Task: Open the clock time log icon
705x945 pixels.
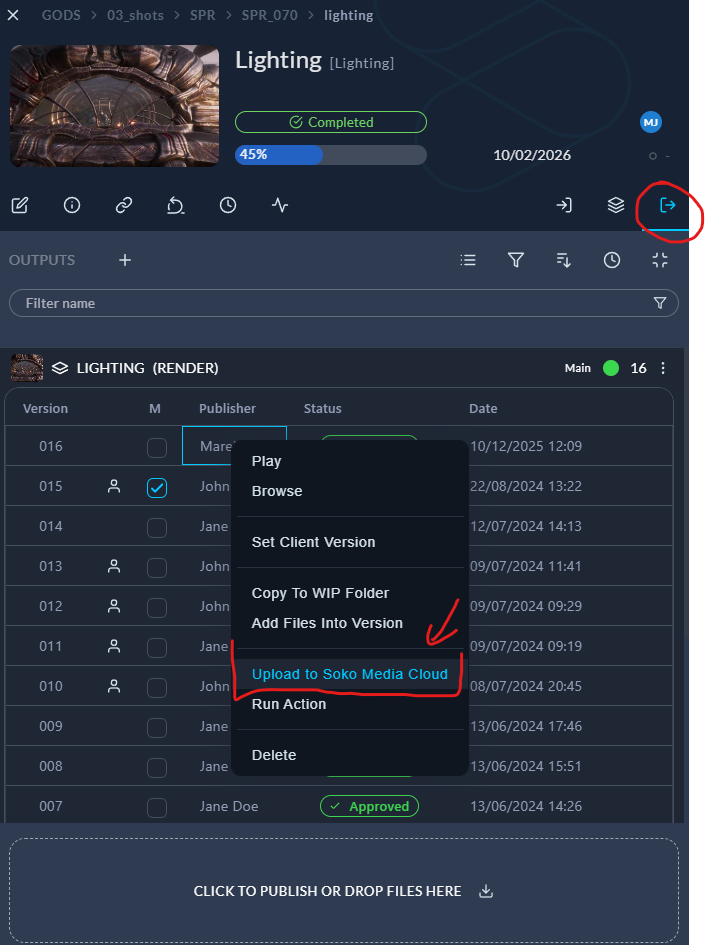Action: coord(228,206)
